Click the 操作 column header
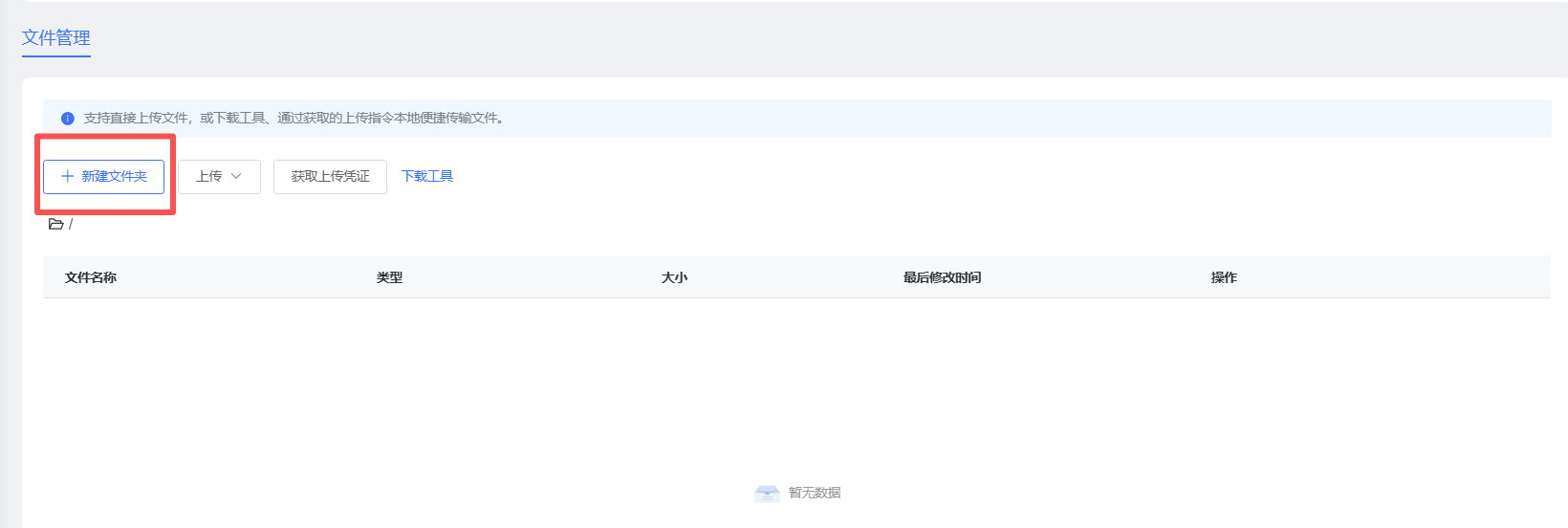1568x528 pixels. (x=1224, y=277)
